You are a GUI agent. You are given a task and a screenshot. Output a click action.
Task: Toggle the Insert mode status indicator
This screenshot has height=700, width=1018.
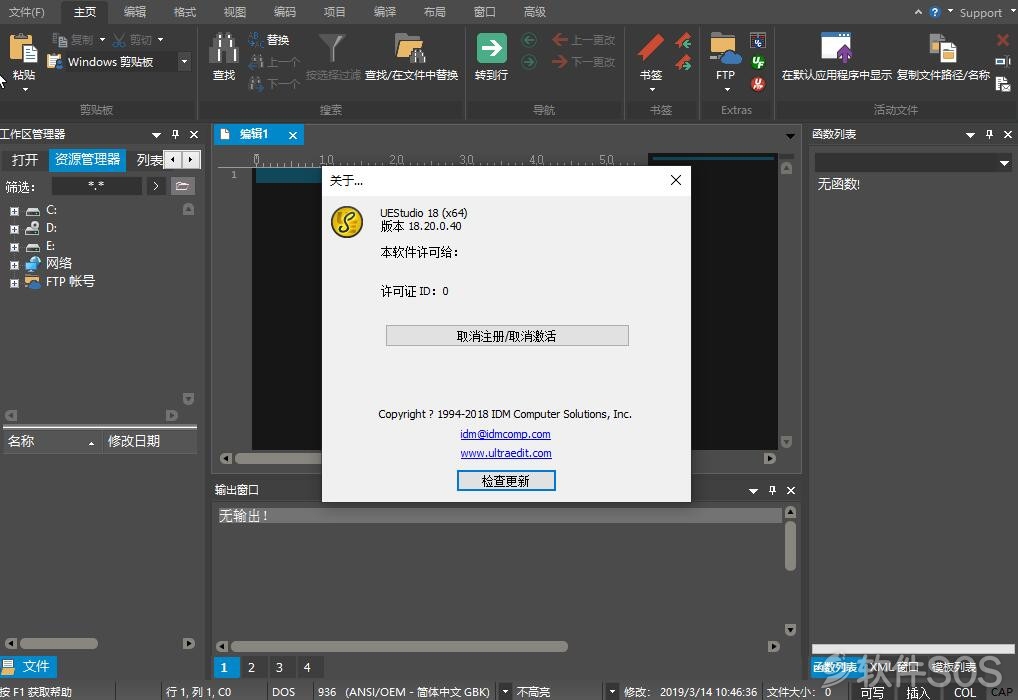coord(917,693)
